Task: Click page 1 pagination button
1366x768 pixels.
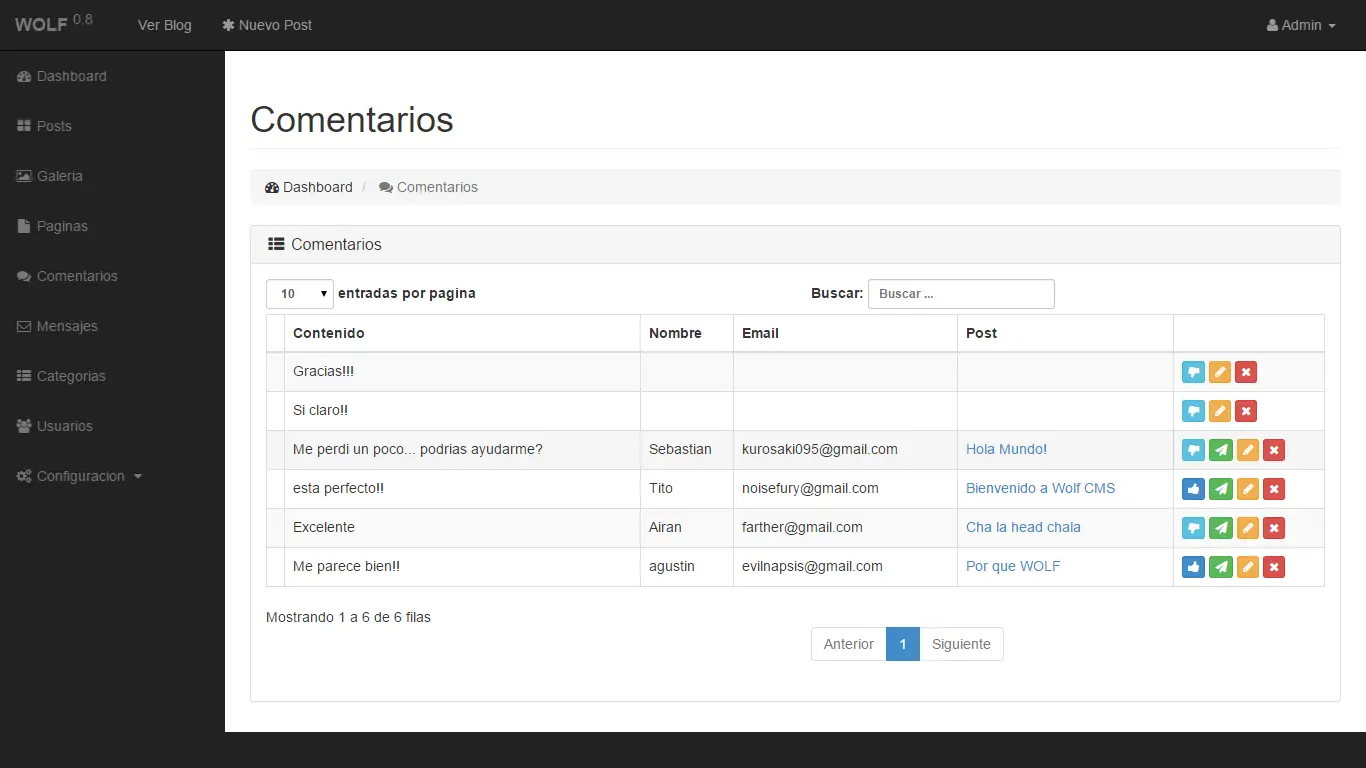Action: coord(903,644)
